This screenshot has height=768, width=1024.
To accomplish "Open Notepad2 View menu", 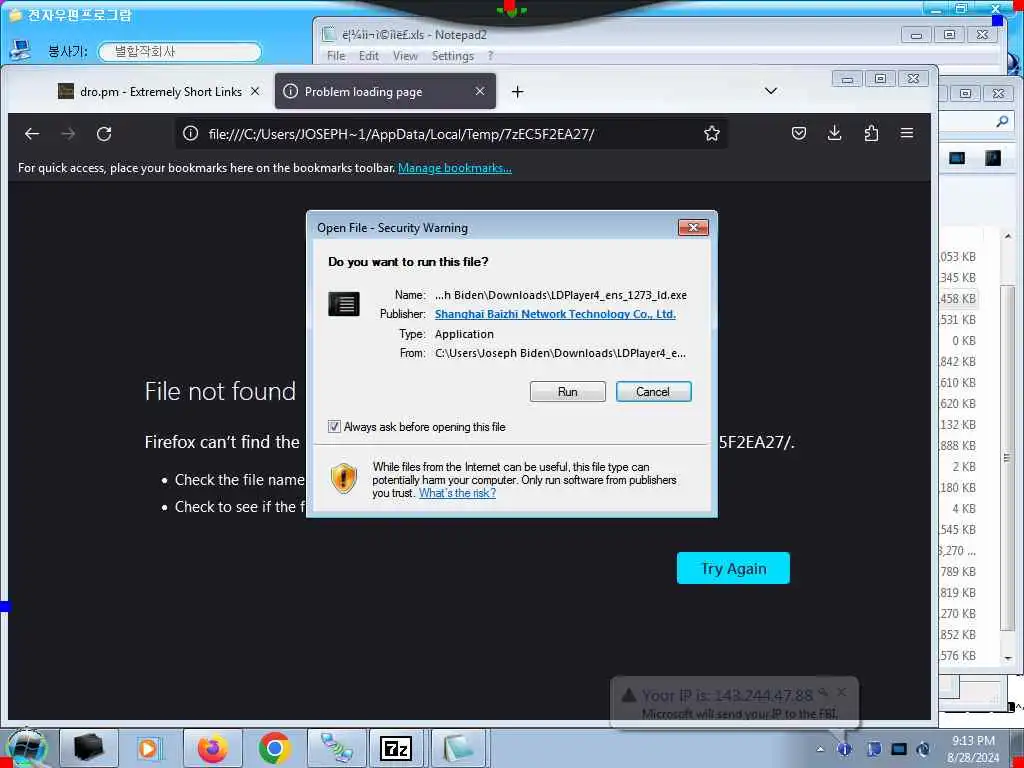I will [405, 56].
